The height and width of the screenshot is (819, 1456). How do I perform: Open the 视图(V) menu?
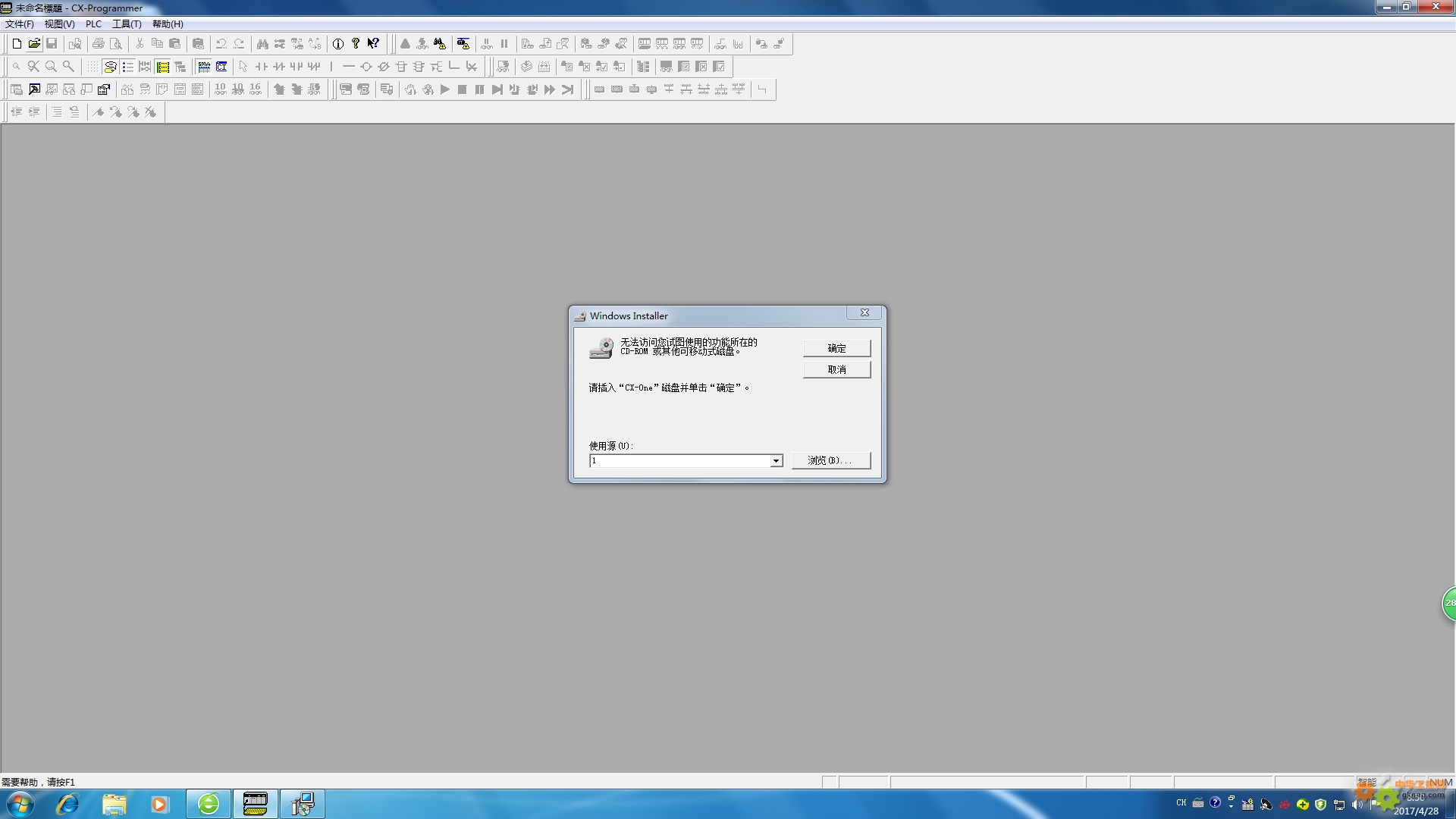click(x=59, y=24)
